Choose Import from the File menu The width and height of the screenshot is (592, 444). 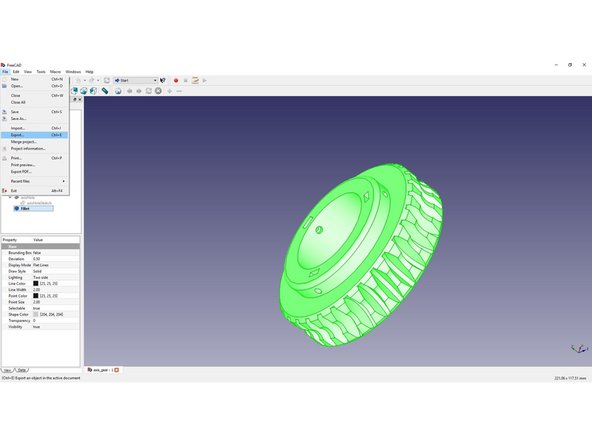tap(35, 128)
